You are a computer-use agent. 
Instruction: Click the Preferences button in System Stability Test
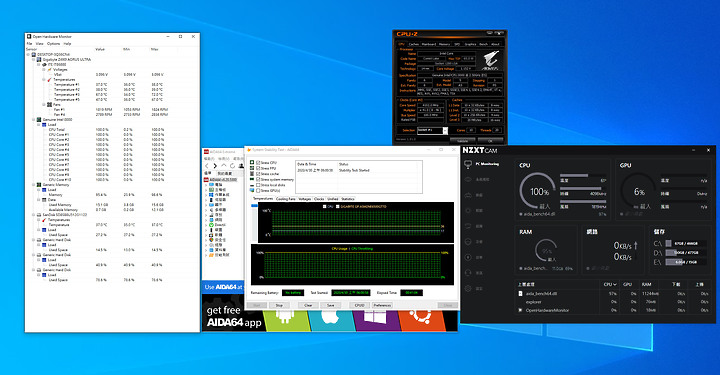382,305
